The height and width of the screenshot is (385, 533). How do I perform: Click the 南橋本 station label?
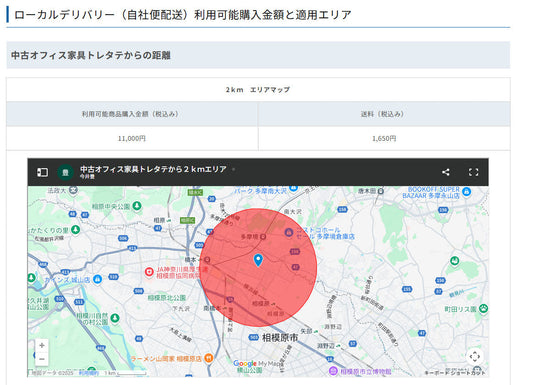[212, 308]
